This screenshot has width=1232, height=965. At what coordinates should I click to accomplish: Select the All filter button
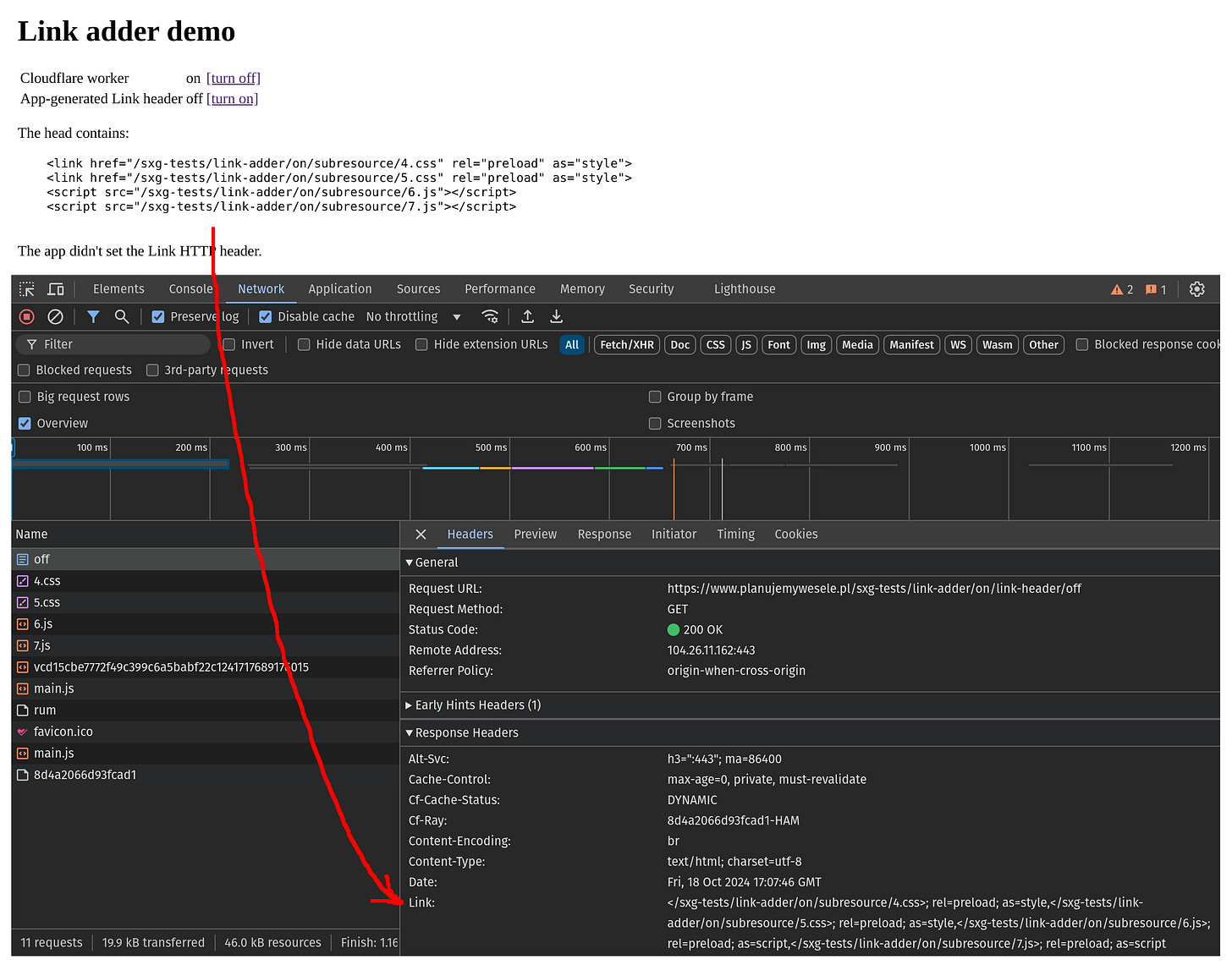(x=572, y=345)
